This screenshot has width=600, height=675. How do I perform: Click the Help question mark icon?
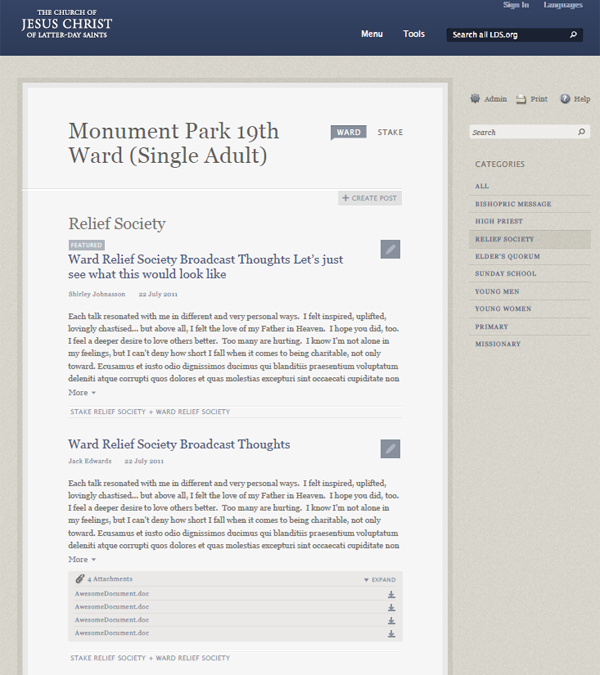565,99
